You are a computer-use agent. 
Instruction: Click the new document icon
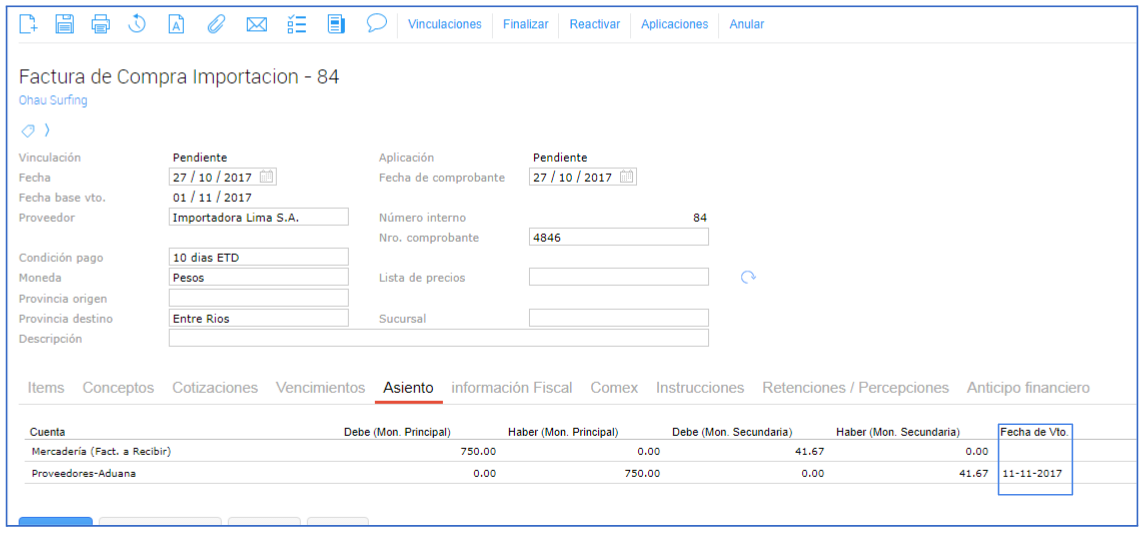pos(29,24)
